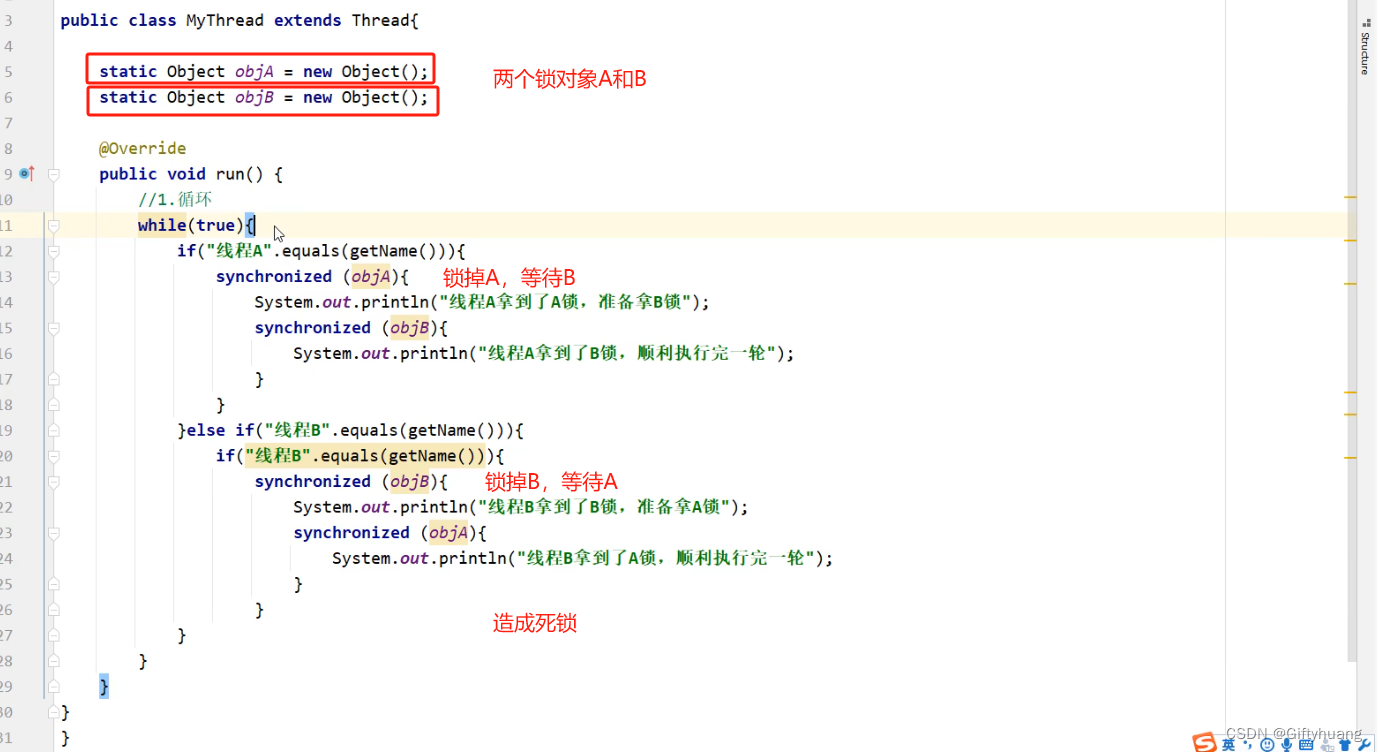The height and width of the screenshot is (752, 1377).
Task: Click class name MyThread in declaration
Action: [x=226, y=20]
